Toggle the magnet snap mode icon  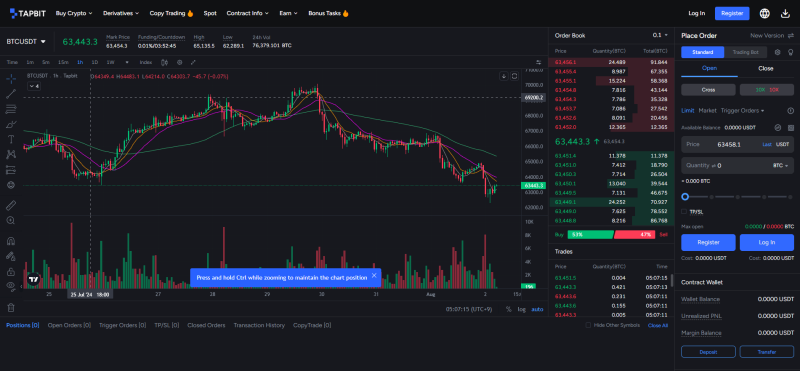point(11,241)
